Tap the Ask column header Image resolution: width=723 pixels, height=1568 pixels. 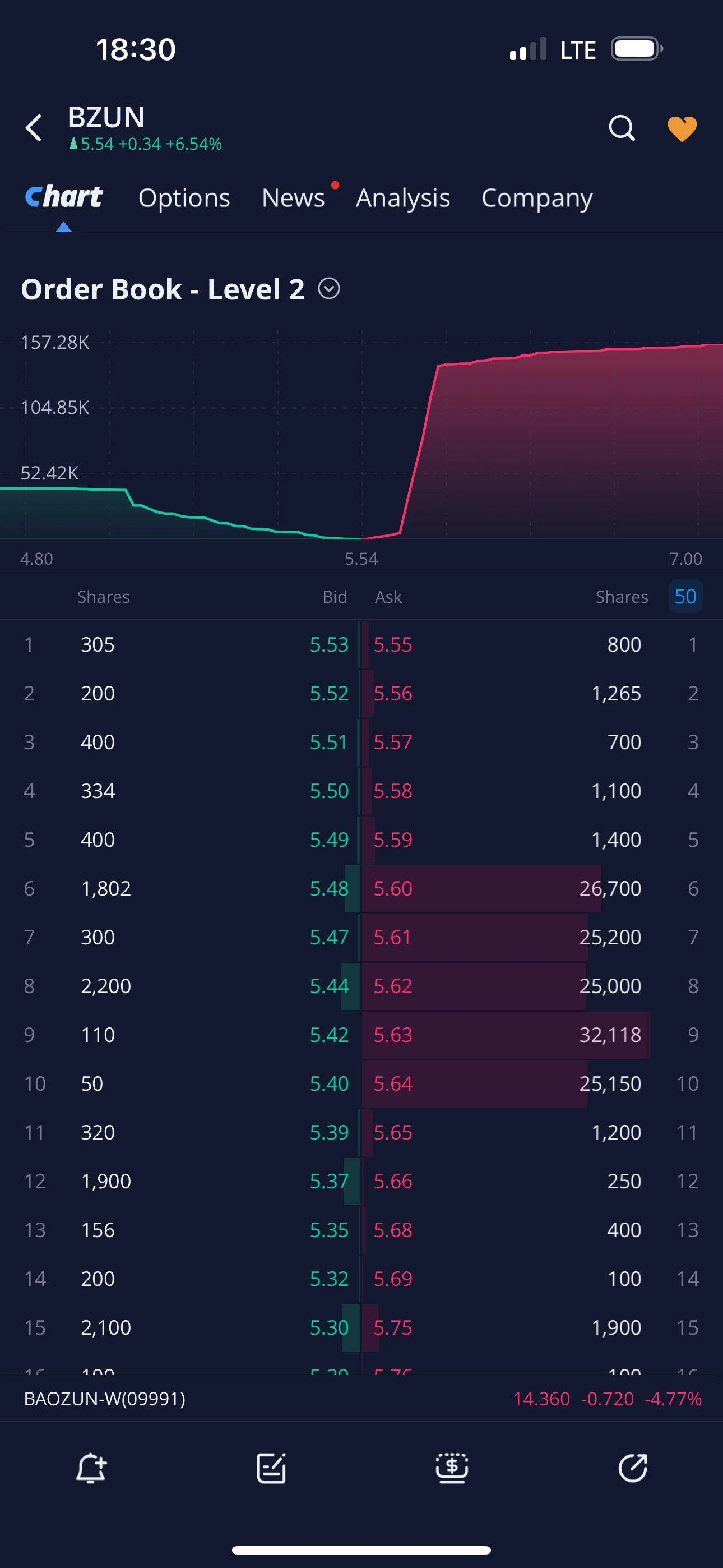click(388, 597)
